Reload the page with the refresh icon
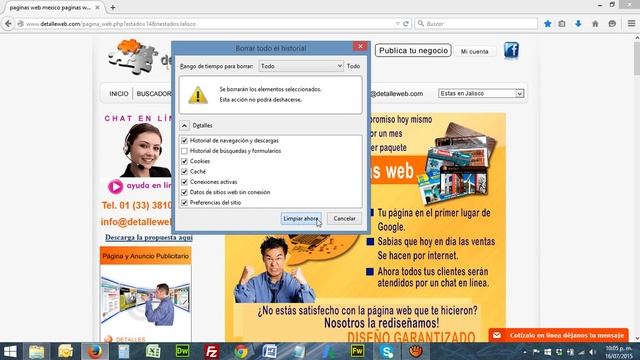Image resolution: width=640 pixels, height=360 pixels. point(406,24)
